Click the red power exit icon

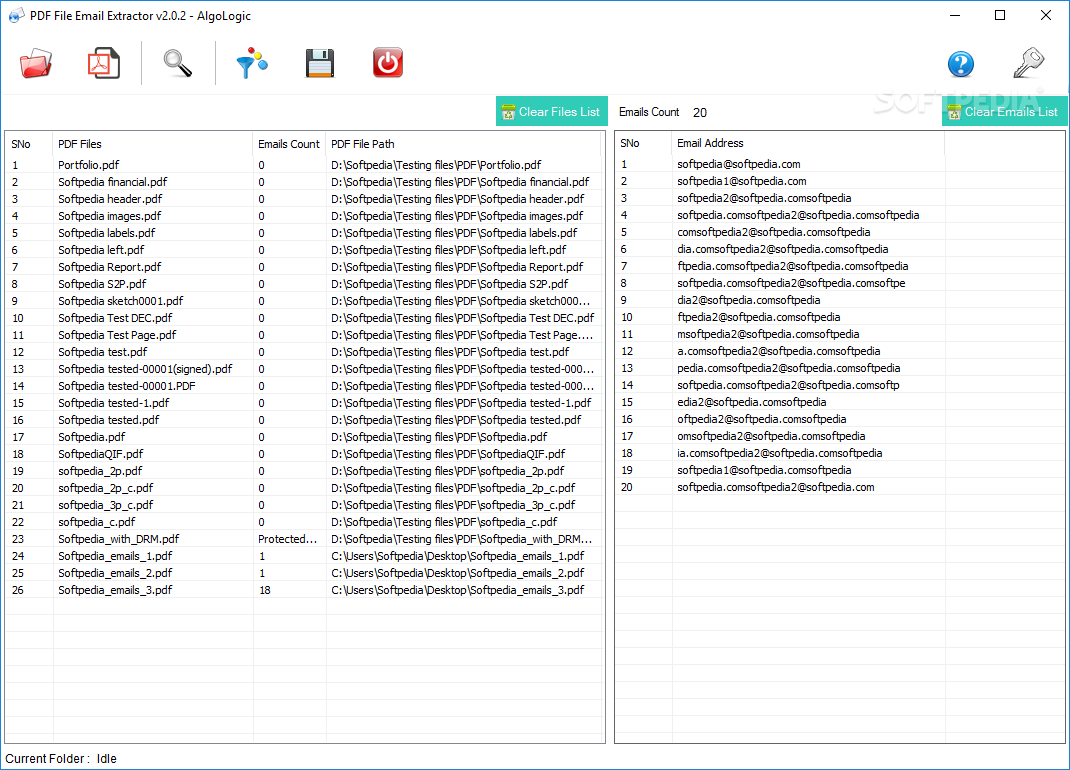(388, 63)
